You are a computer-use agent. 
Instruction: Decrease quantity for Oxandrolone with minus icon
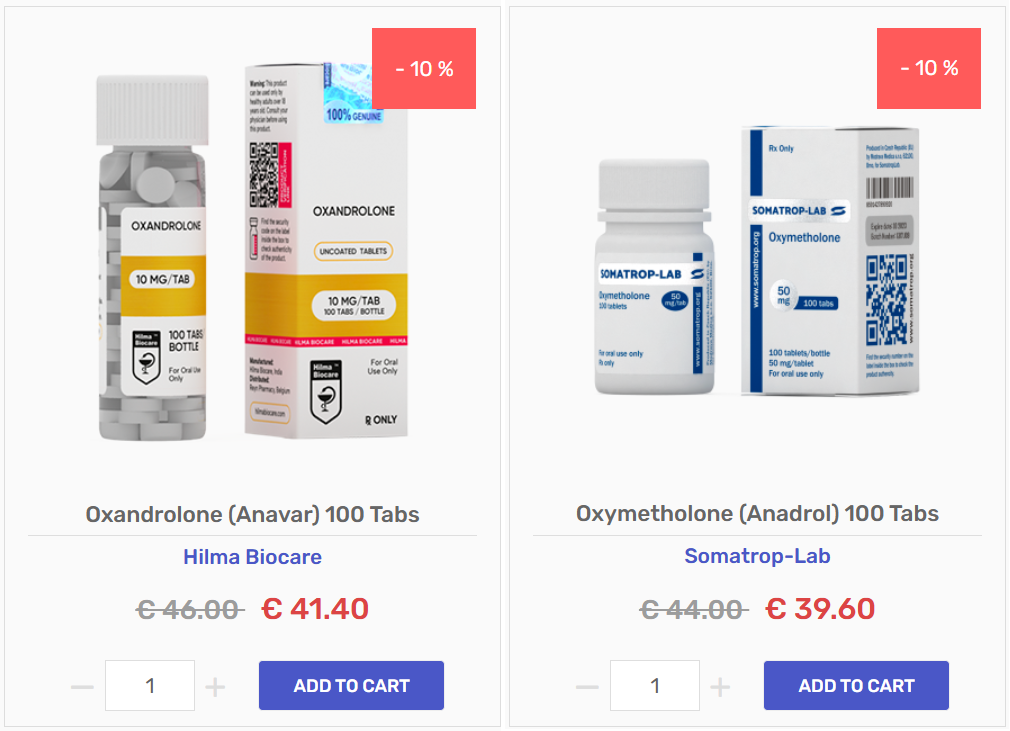(82, 687)
